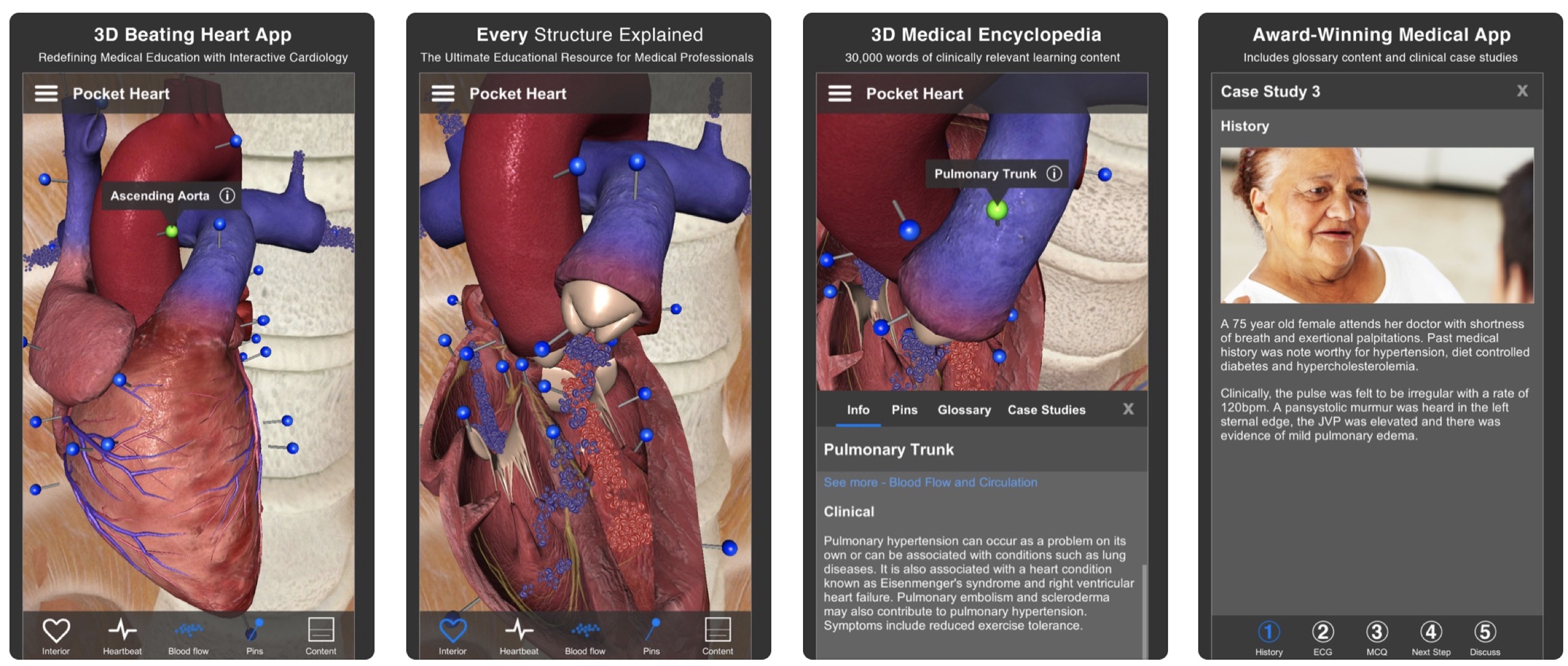The width and height of the screenshot is (1568, 666).
Task: Toggle Pins display in first screen toolbar
Action: (254, 637)
